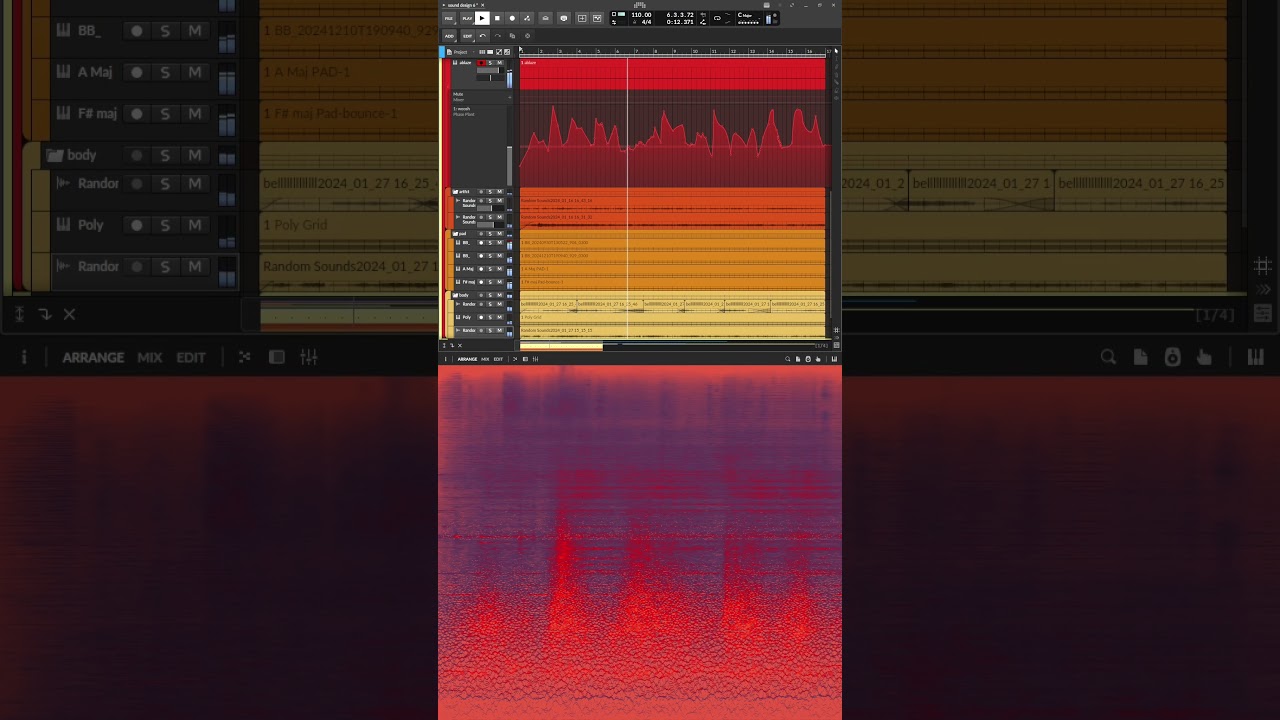The image size is (1280, 720).
Task: Mute the A Maj track
Action: coord(500,269)
